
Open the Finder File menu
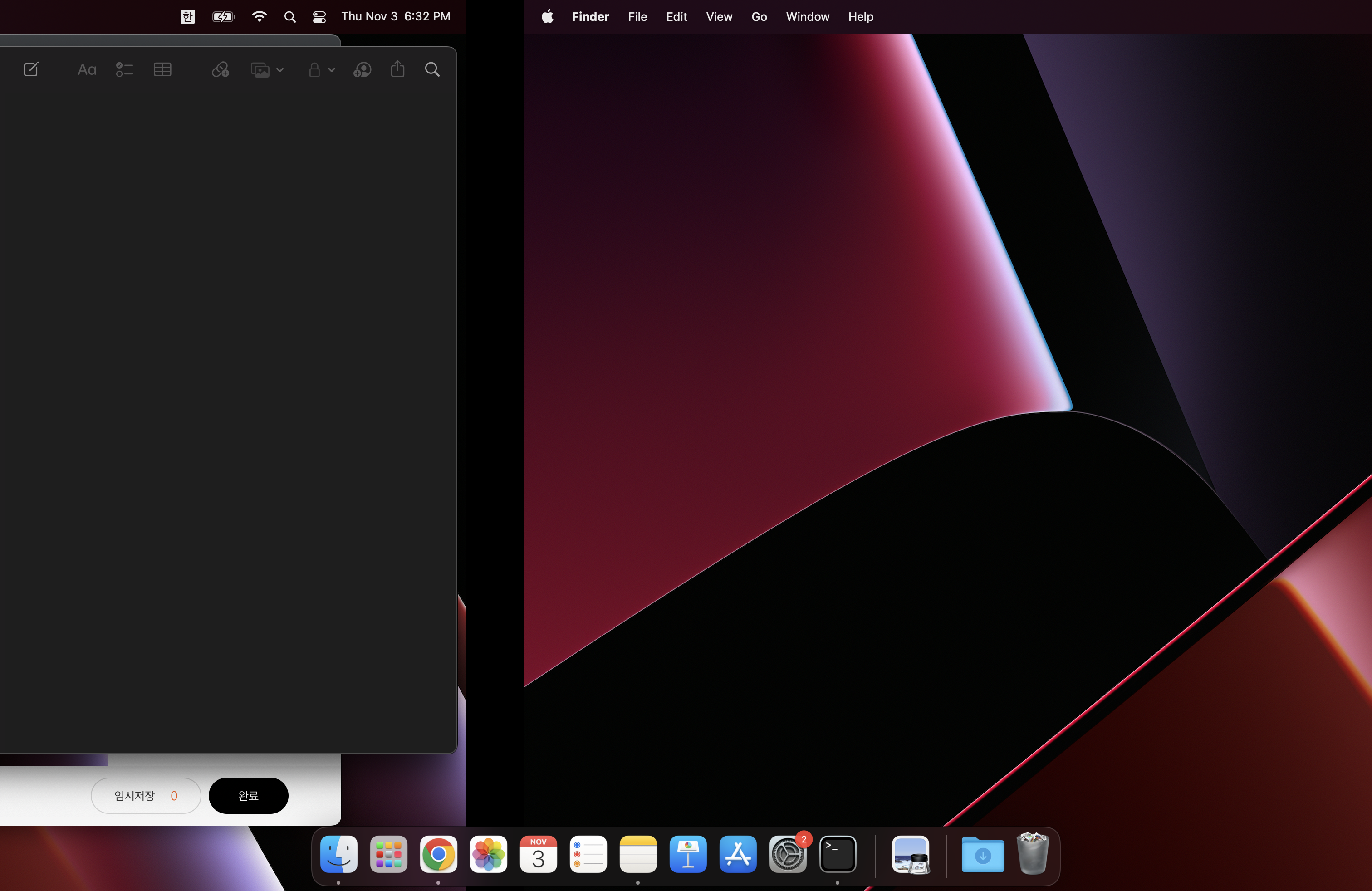(637, 17)
